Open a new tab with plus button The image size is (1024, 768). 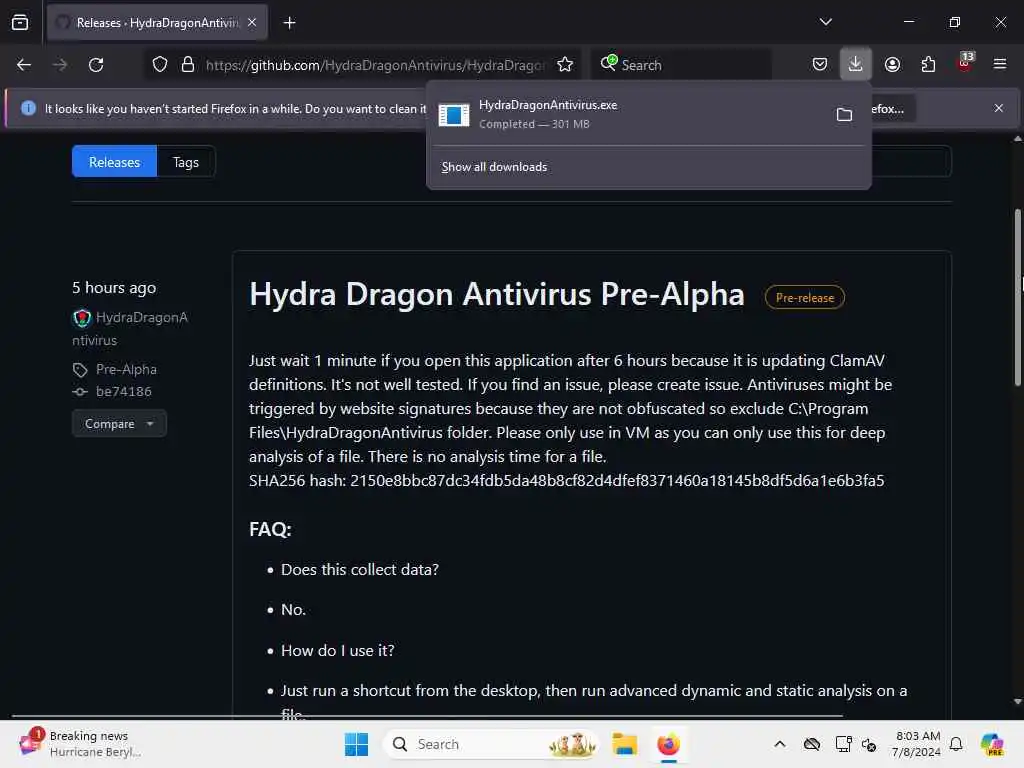289,23
